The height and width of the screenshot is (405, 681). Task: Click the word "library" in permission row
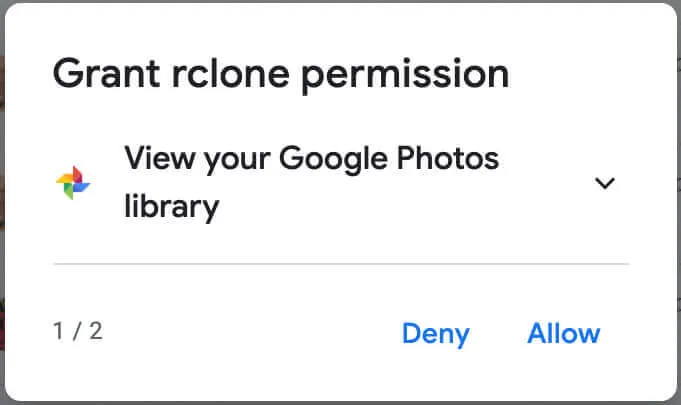(x=172, y=207)
